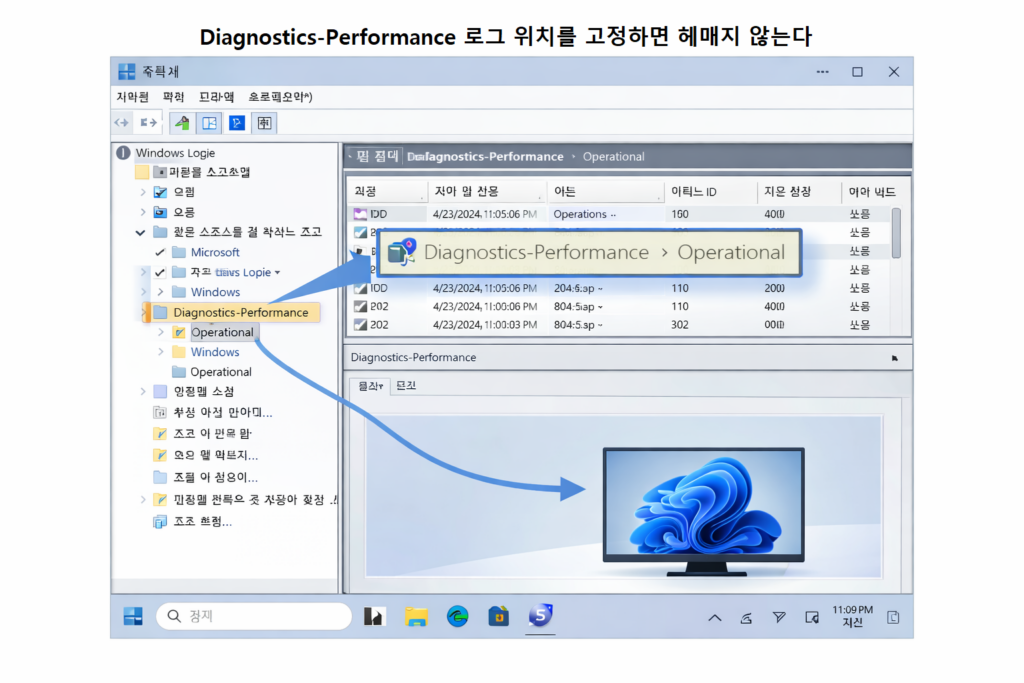Screen dimensions: 1024x683
Task: Toggle the checkmark on the Lopie row
Action: (x=160, y=272)
